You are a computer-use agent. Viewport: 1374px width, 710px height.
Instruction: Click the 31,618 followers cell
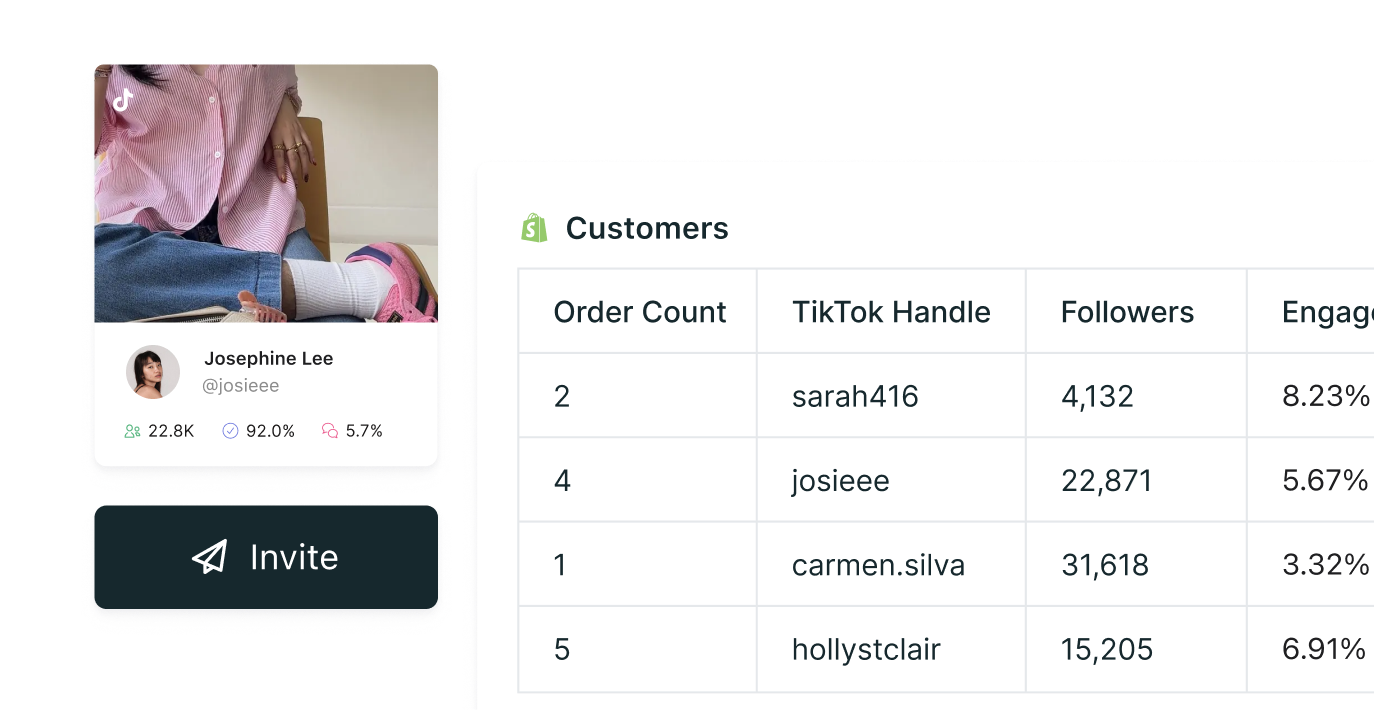tap(1105, 565)
